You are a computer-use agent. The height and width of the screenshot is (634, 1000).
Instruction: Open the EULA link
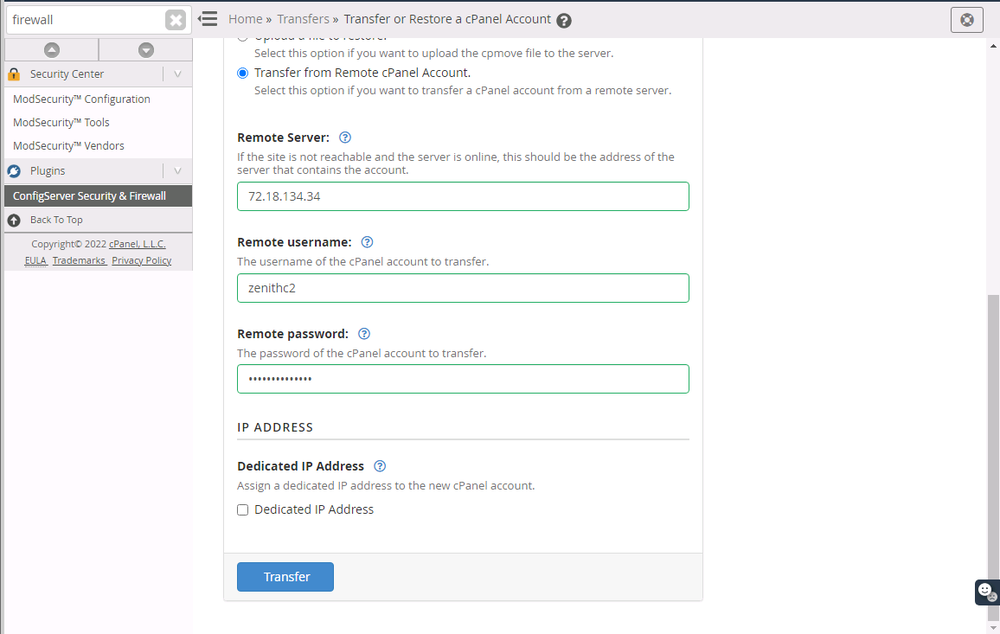35,260
